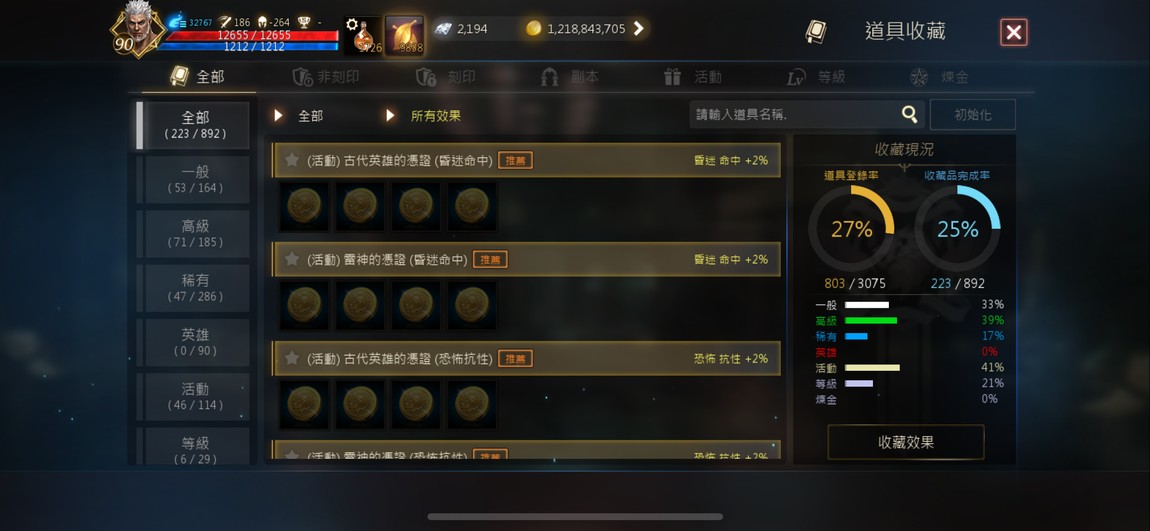
Task: Tap the blue diamond currency icon
Action: 442,29
